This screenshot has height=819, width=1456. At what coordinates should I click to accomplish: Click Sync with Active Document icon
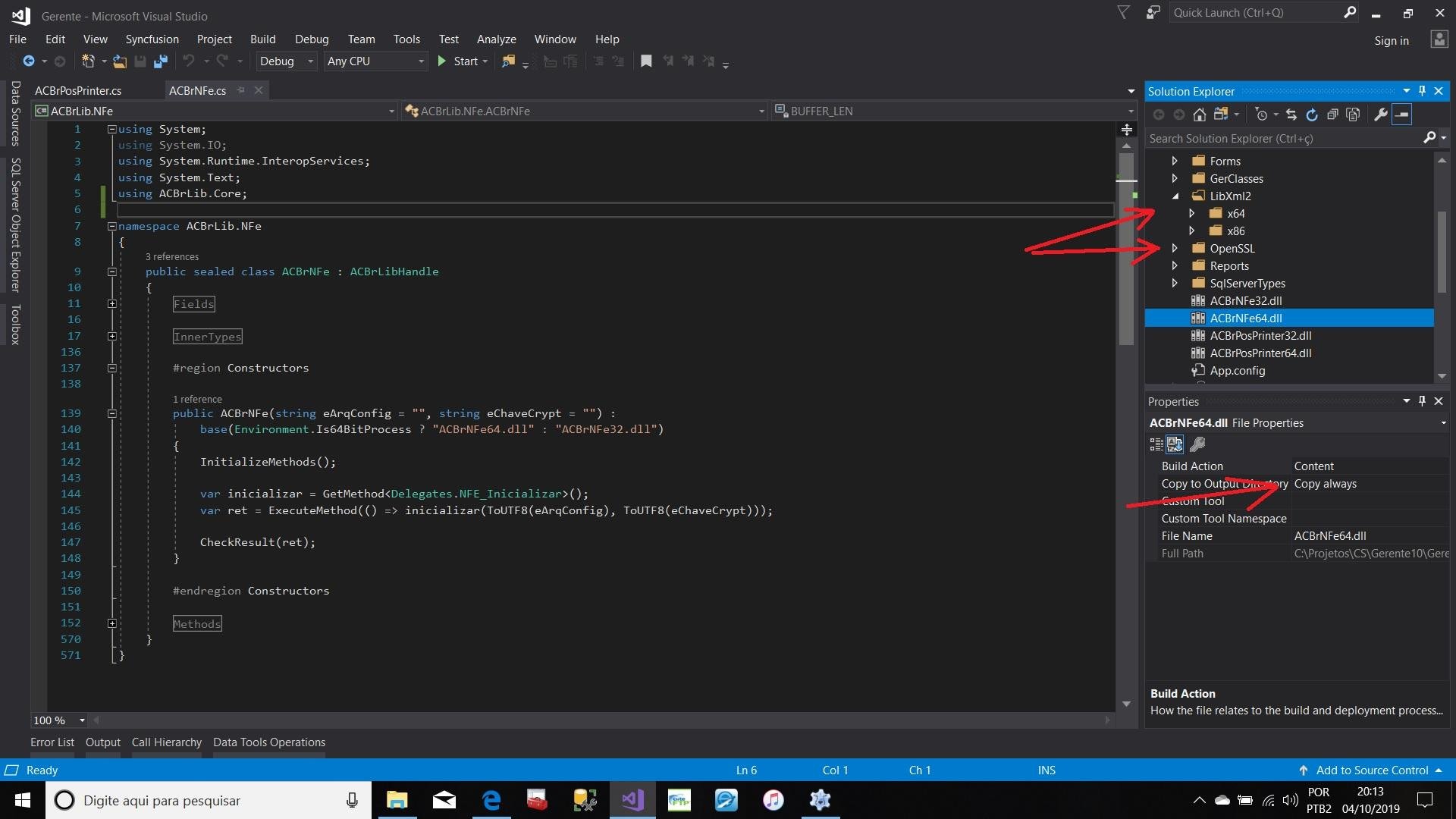1291,115
